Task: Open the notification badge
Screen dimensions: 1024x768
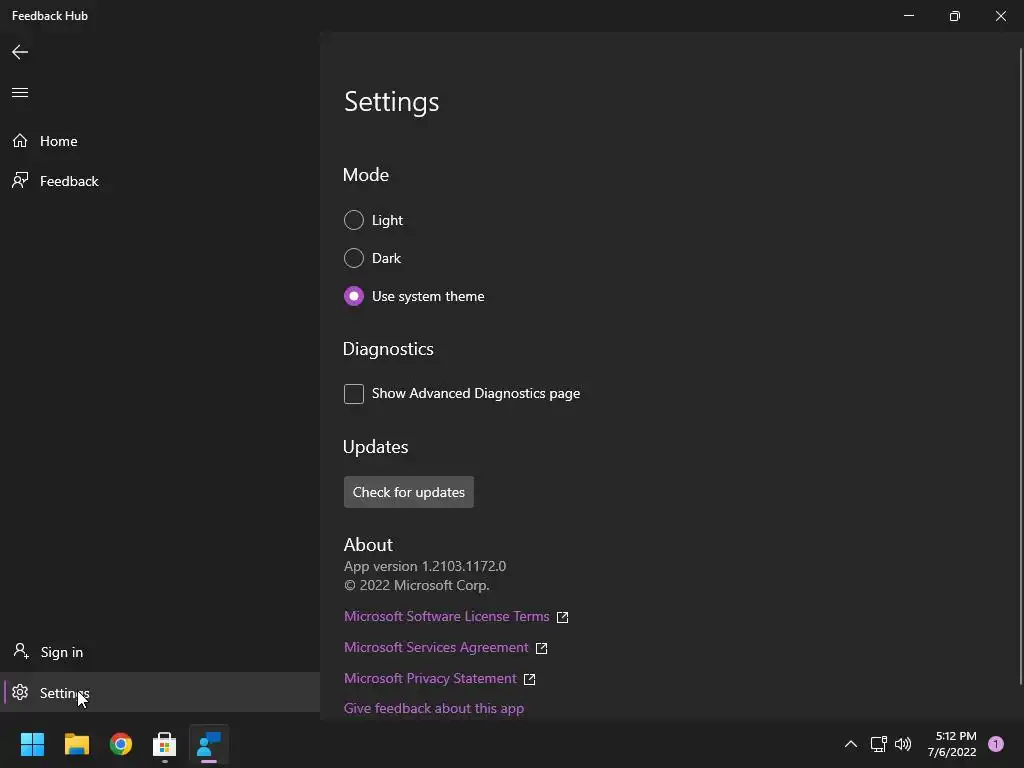Action: [x=996, y=744]
